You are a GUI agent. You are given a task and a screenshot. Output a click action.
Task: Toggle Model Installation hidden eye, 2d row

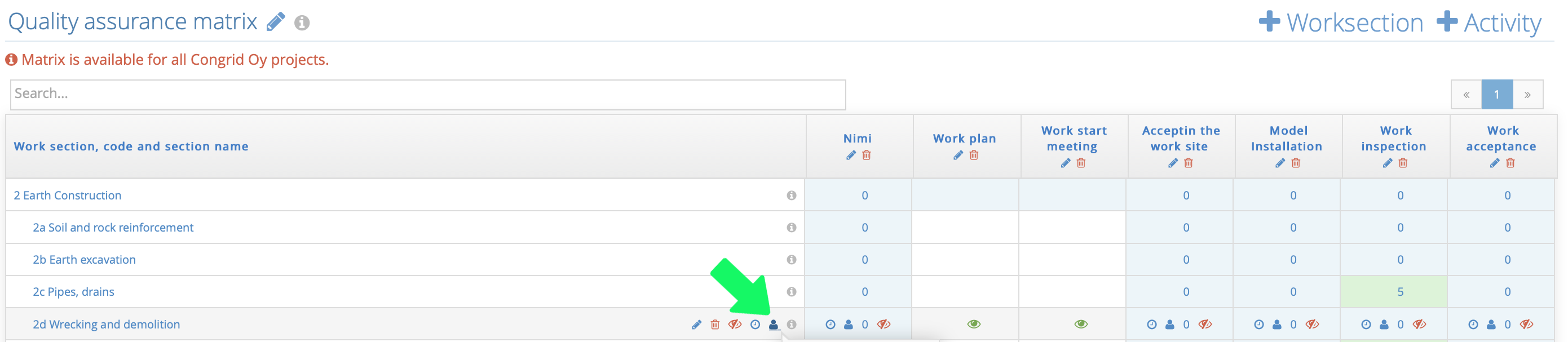1313,325
